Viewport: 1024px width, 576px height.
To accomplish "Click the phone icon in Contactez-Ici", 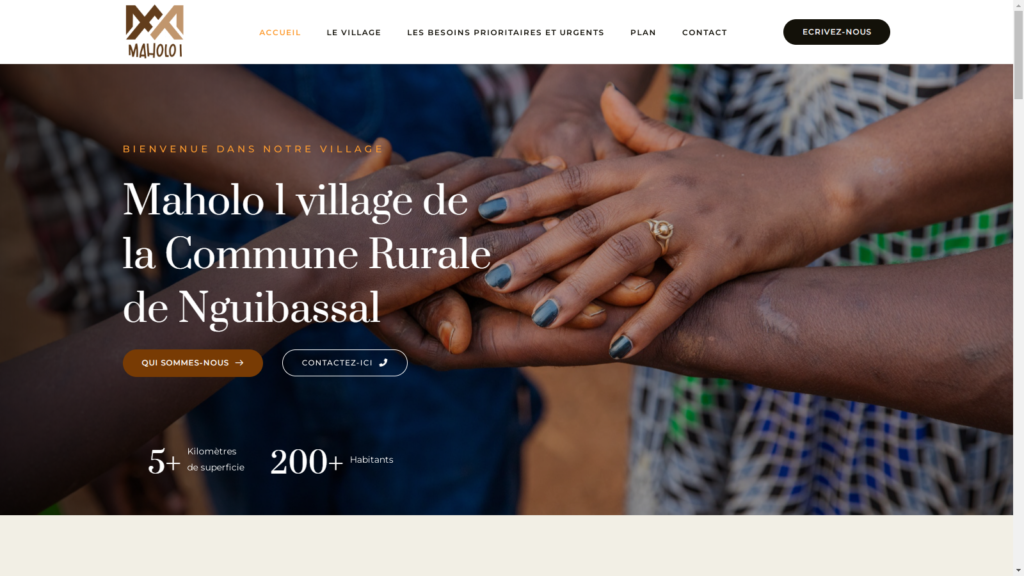I will click(383, 362).
